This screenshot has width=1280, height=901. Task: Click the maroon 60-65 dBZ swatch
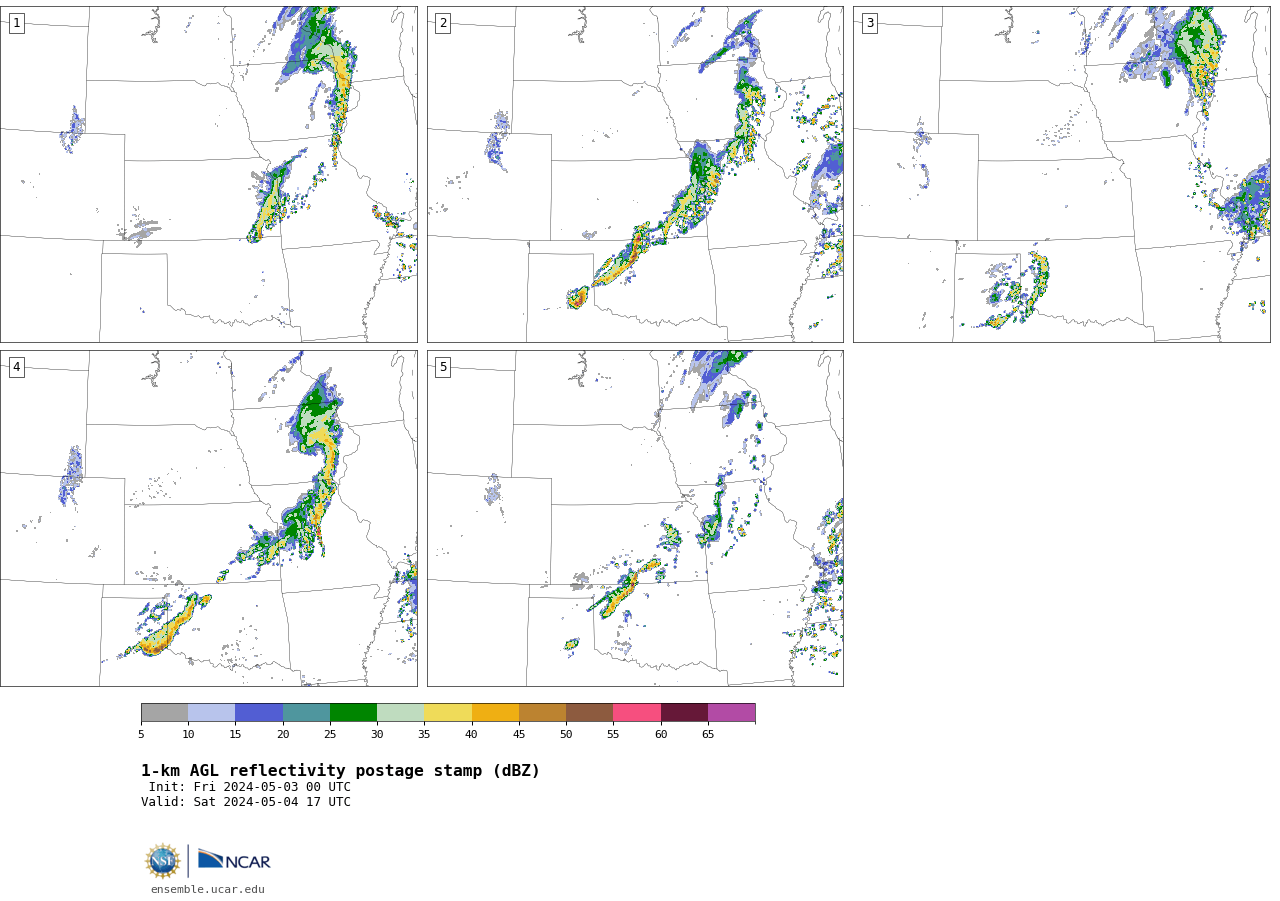[x=684, y=713]
